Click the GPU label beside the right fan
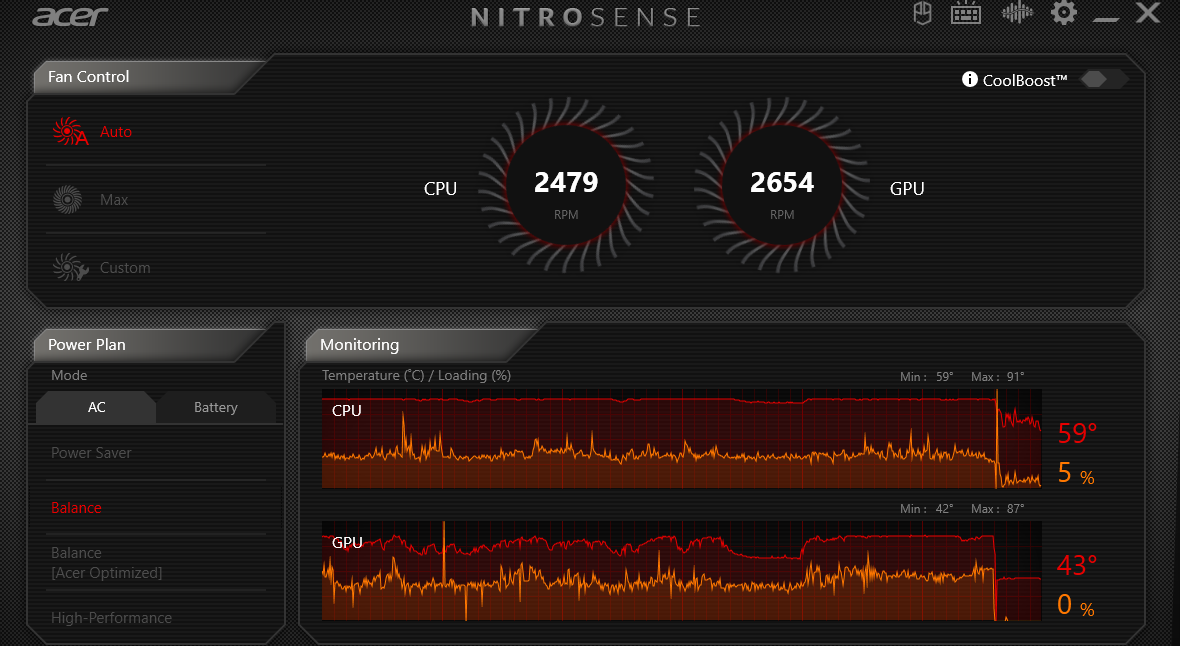This screenshot has width=1180, height=646. 907,188
